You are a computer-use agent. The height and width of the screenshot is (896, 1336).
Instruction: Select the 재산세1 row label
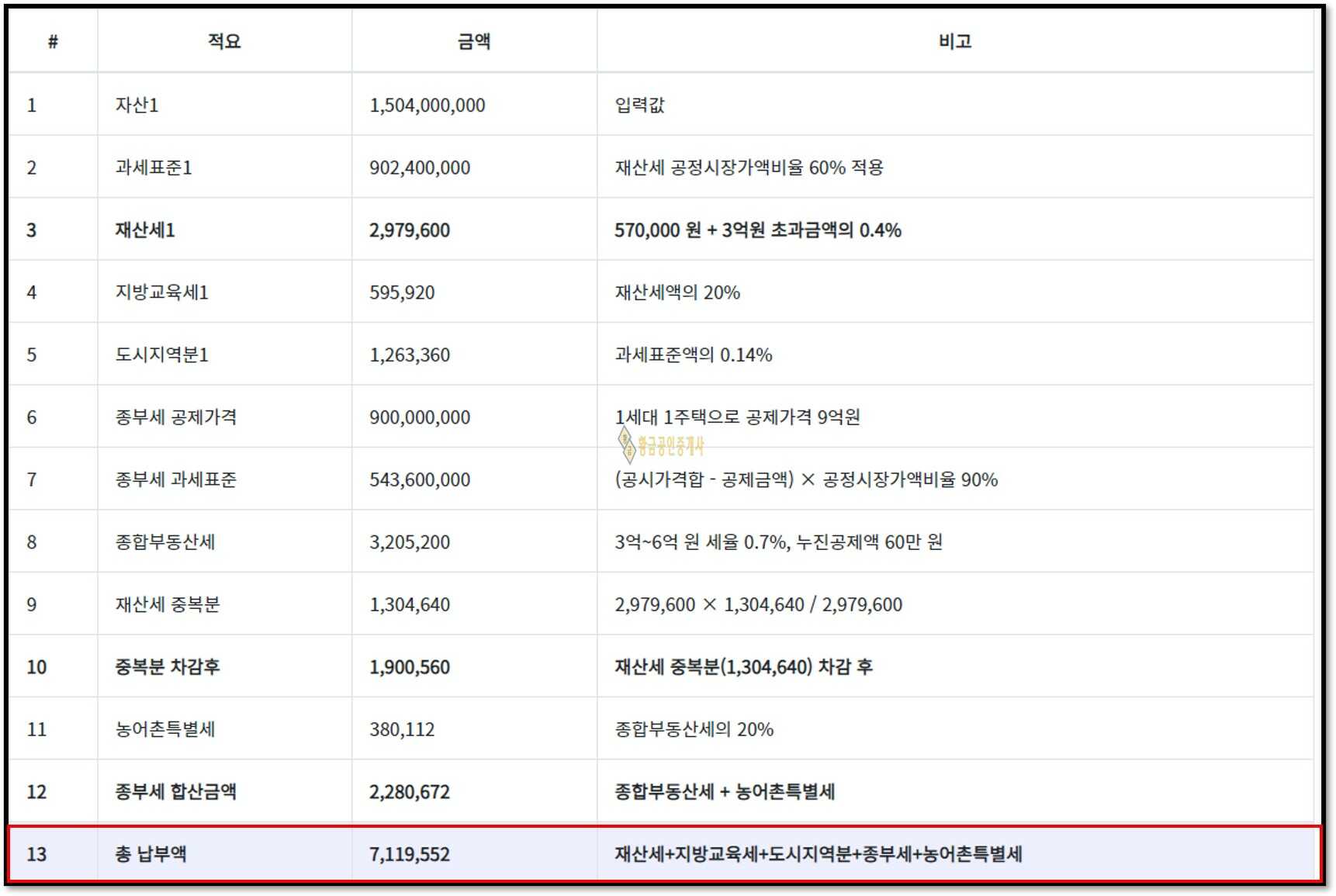[x=145, y=230]
